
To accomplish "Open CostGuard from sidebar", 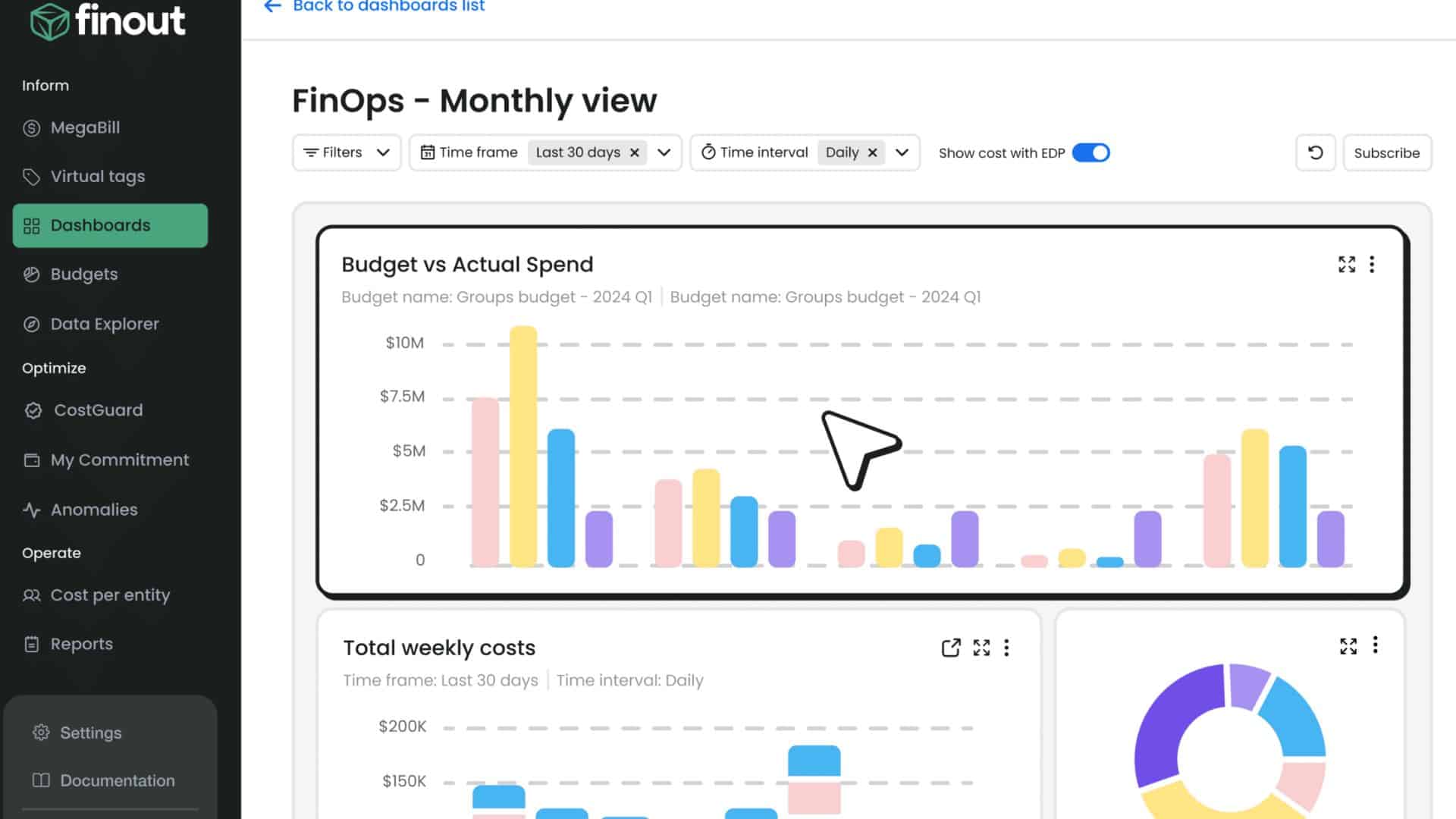I will click(x=98, y=410).
